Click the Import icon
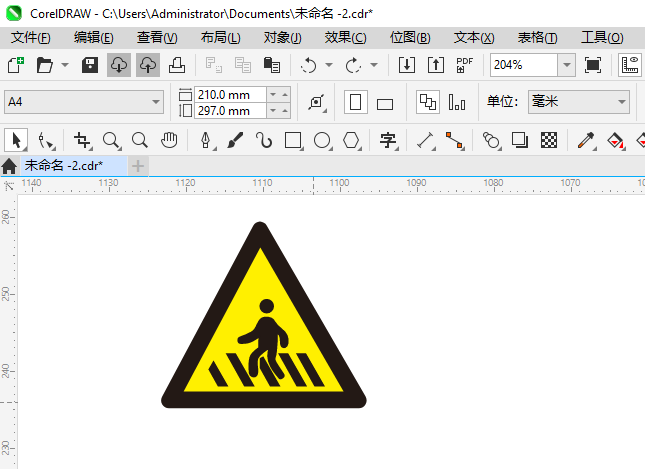This screenshot has height=469, width=645. pyautogui.click(x=407, y=65)
